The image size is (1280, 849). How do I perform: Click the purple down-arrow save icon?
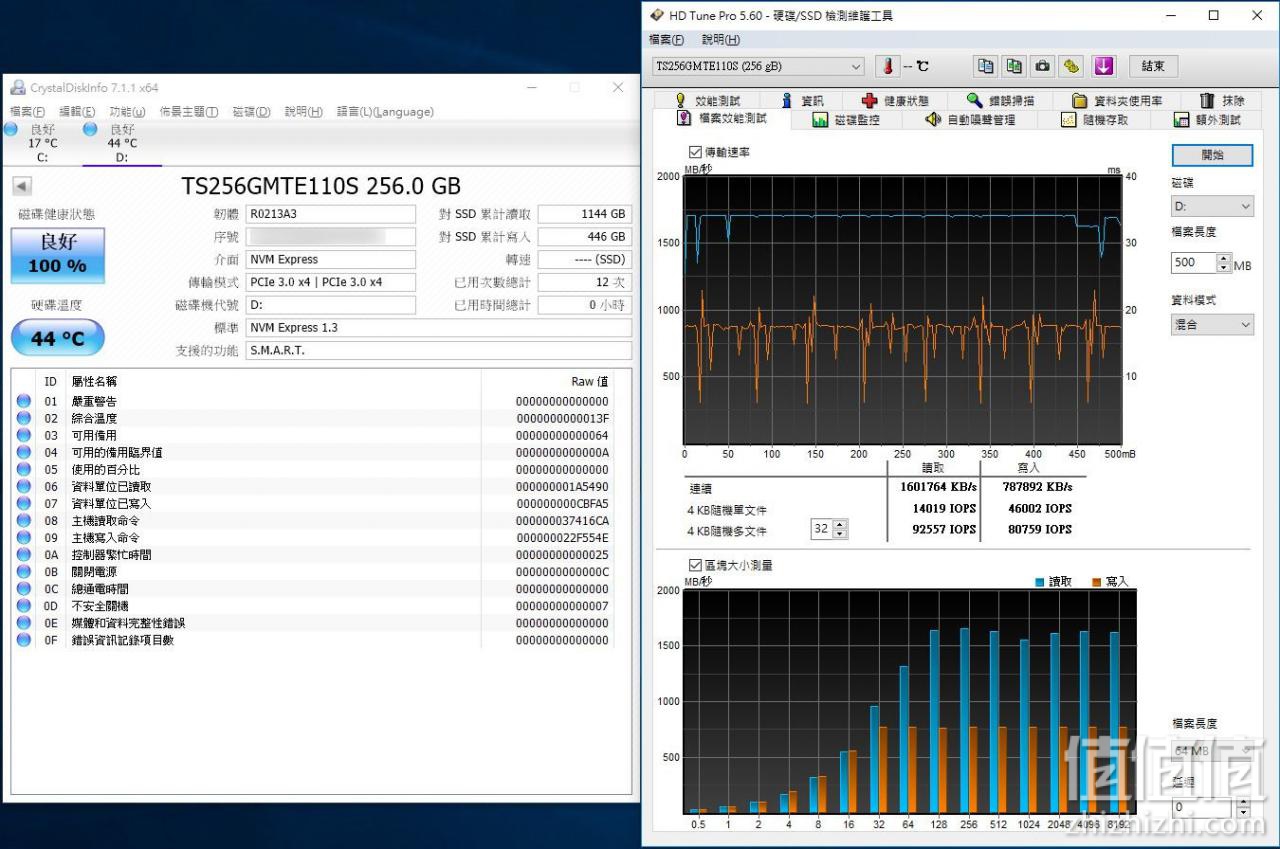pos(1103,66)
